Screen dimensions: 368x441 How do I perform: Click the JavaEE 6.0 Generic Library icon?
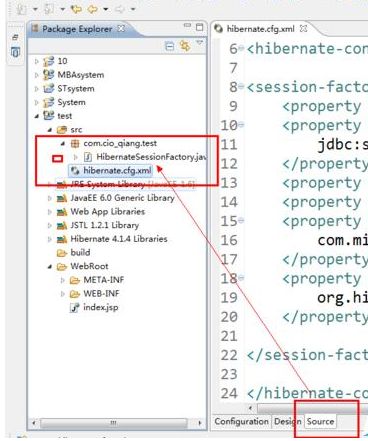coord(62,198)
